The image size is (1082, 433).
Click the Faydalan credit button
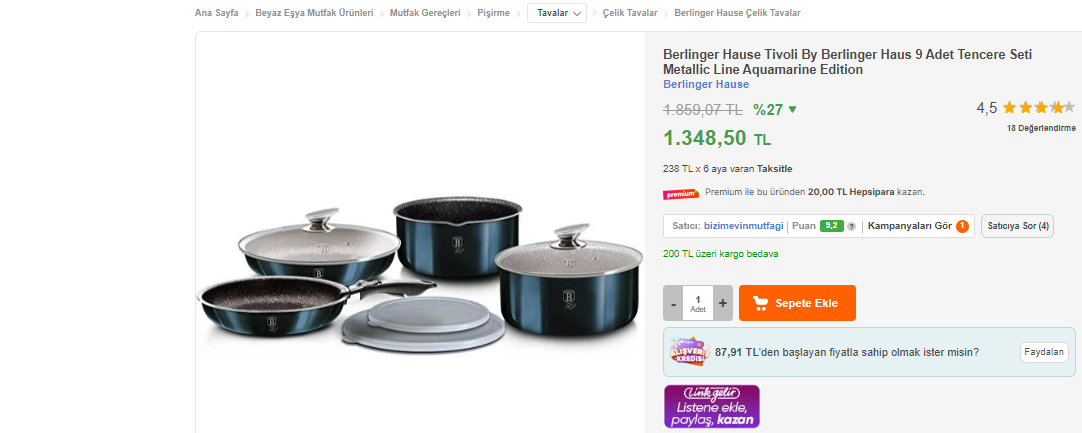(x=1043, y=352)
